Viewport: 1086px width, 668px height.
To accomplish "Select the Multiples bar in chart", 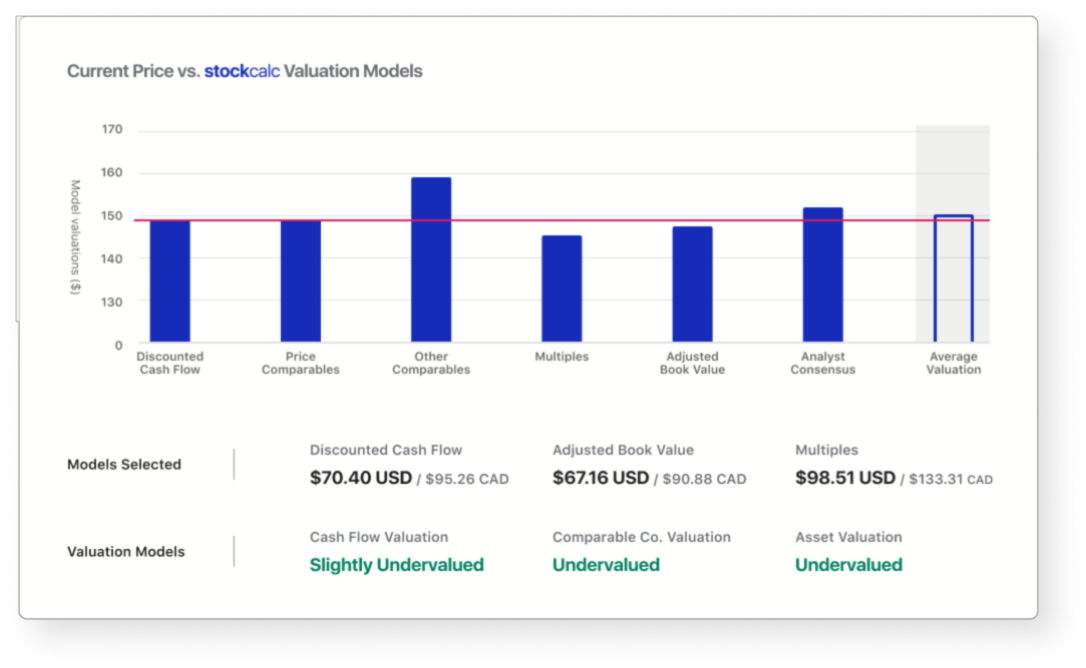I will pyautogui.click(x=561, y=290).
